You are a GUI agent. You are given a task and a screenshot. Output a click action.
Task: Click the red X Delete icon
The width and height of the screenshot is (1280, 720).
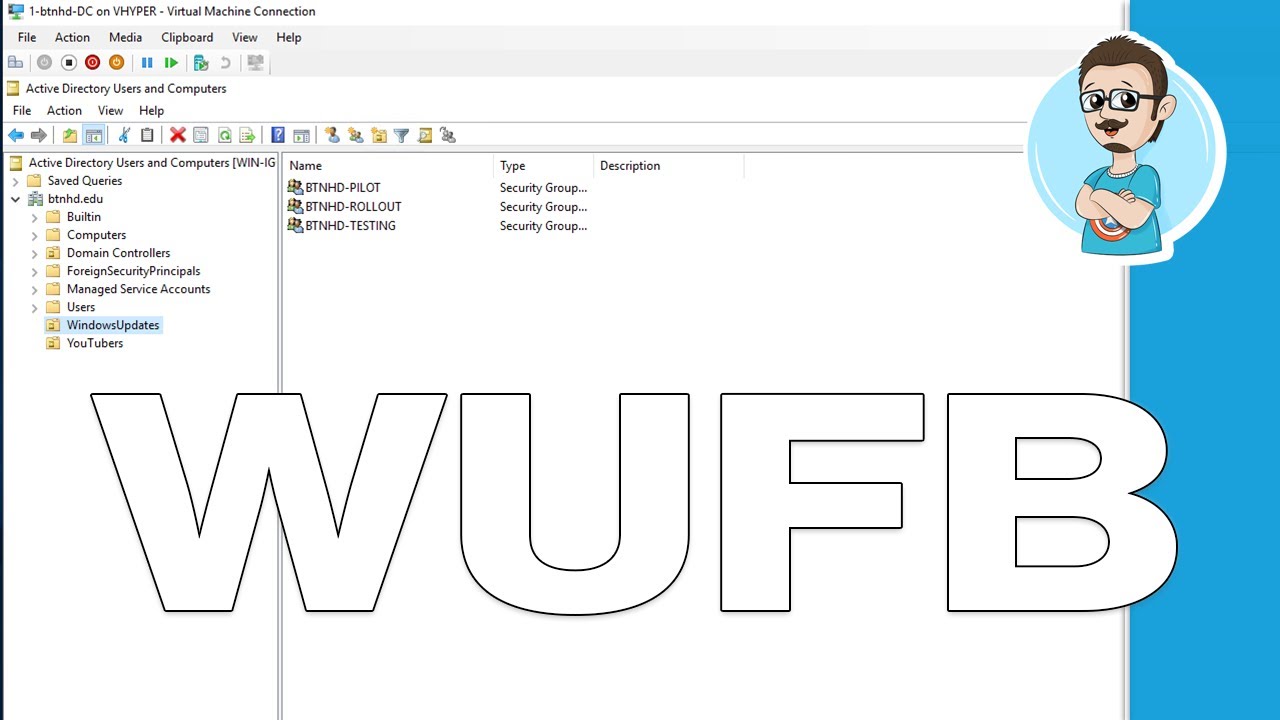[178, 135]
